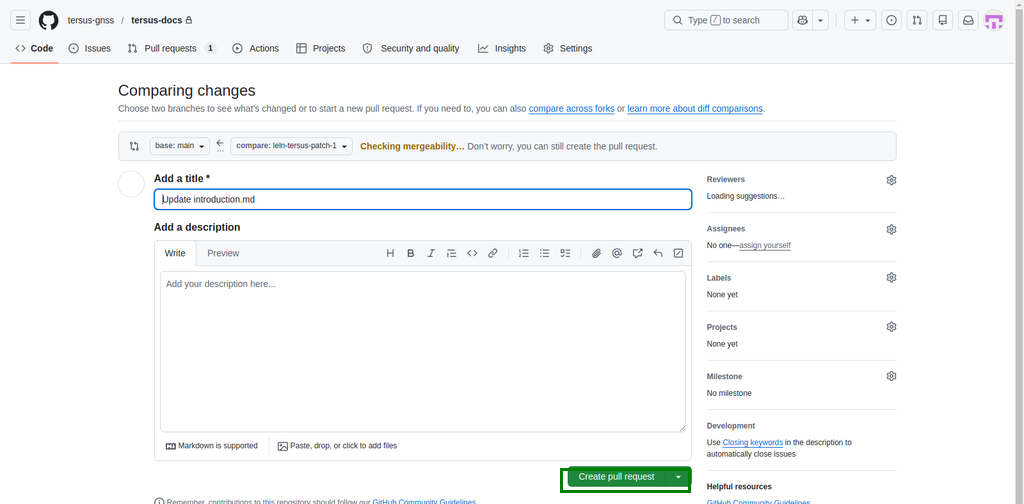Image resolution: width=1024 pixels, height=504 pixels.
Task: Open the repositories icon in header
Action: (x=942, y=20)
